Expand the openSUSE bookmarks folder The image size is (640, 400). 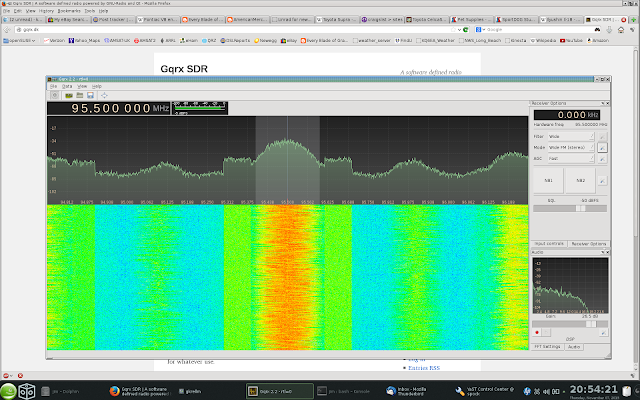pos(19,40)
